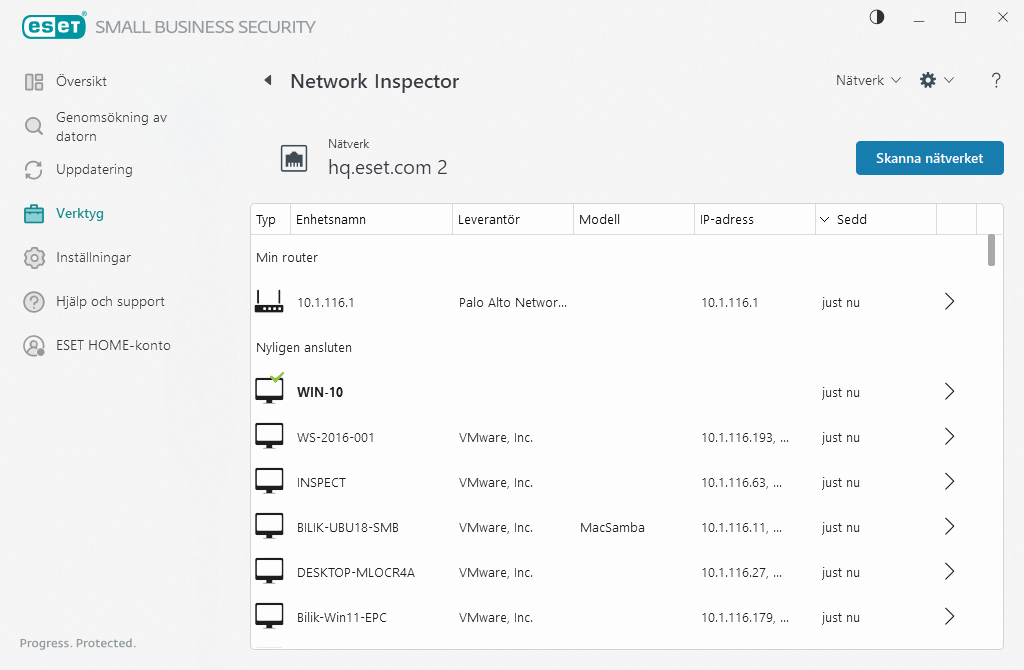Select the Verktyg toolbox icon

(x=35, y=214)
